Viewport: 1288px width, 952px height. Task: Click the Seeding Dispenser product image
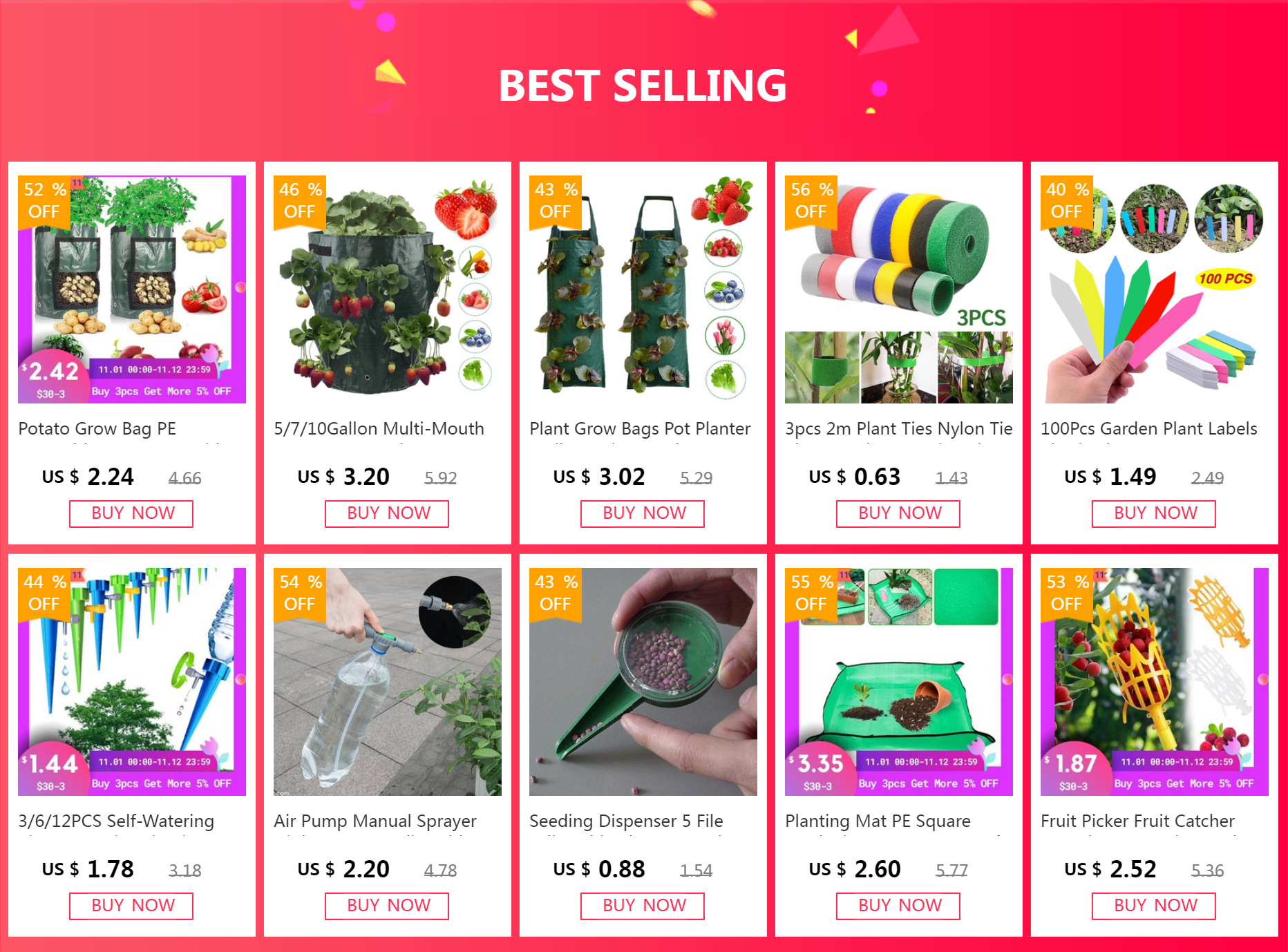tap(643, 682)
